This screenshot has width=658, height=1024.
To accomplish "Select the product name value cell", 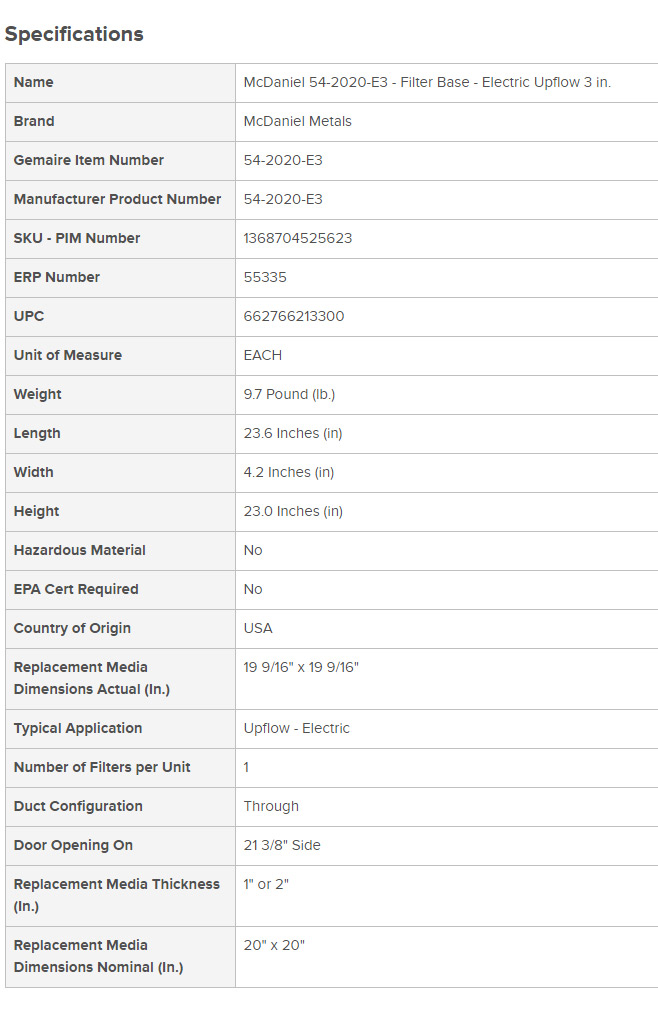I will pyautogui.click(x=427, y=82).
